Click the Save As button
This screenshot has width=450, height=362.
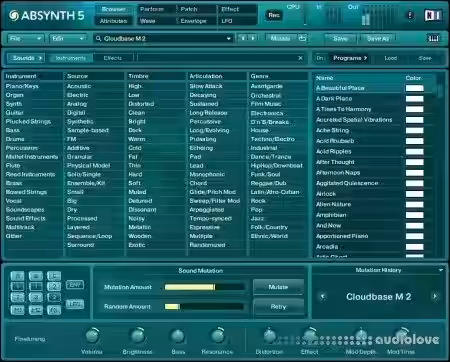tap(378, 39)
